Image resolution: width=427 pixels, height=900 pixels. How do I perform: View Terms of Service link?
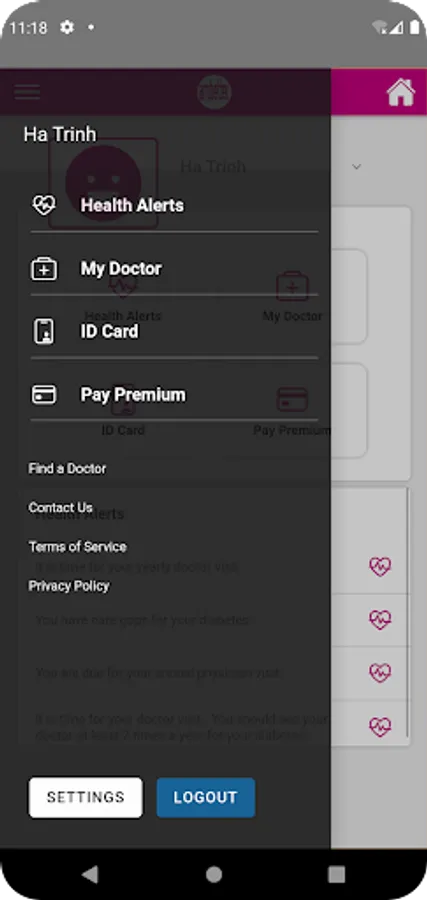point(77,546)
